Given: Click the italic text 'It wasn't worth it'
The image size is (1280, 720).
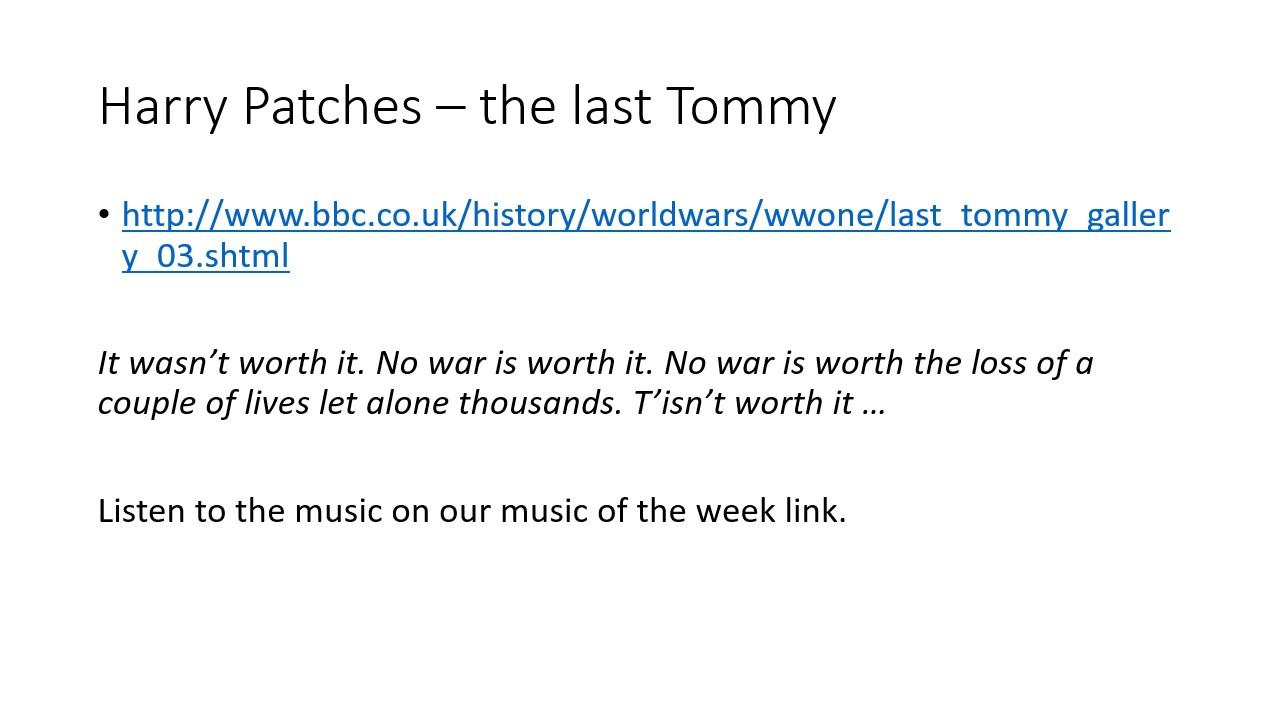Looking at the screenshot, I should coord(231,362).
